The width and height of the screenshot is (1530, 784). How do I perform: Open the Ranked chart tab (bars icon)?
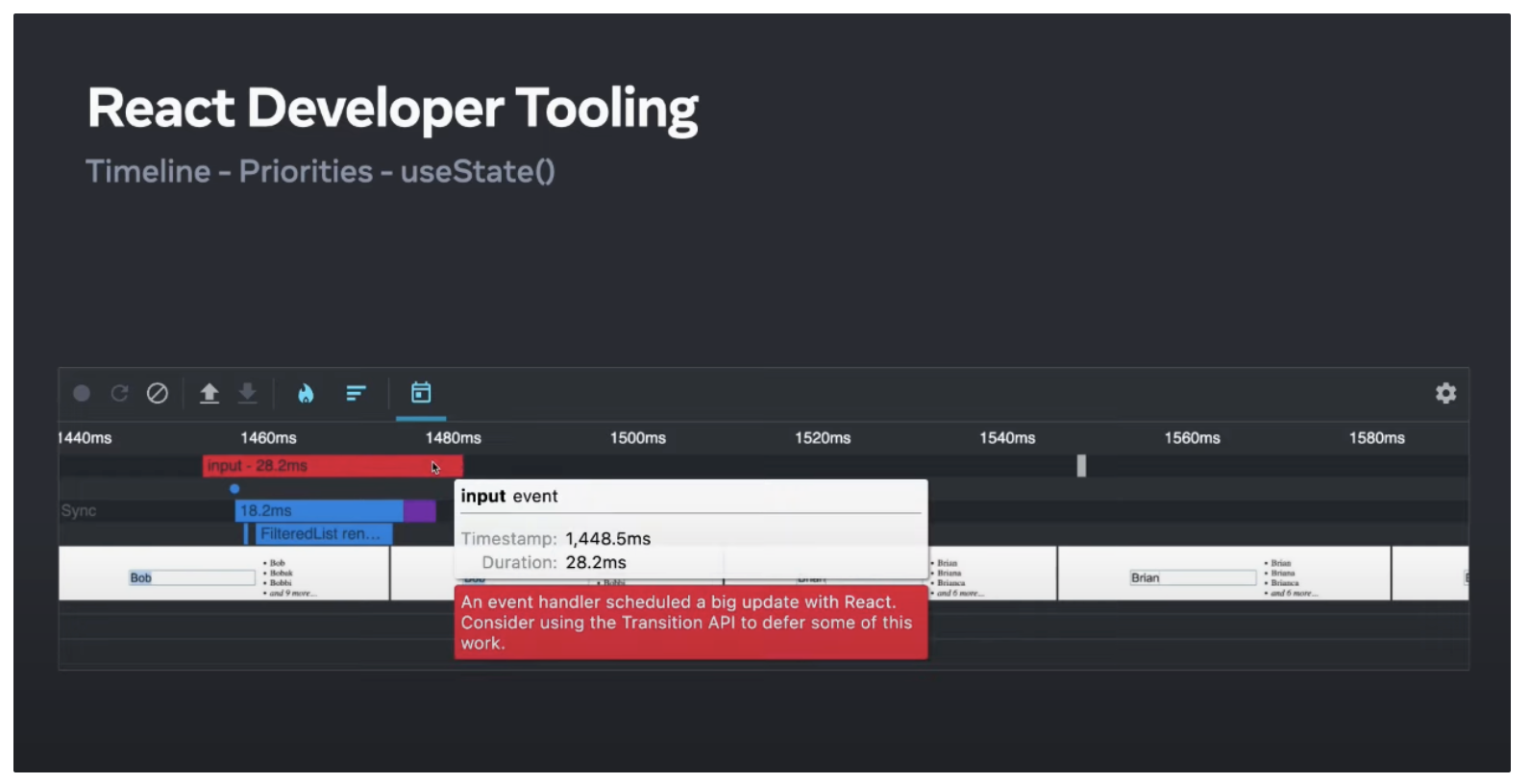pyautogui.click(x=356, y=393)
